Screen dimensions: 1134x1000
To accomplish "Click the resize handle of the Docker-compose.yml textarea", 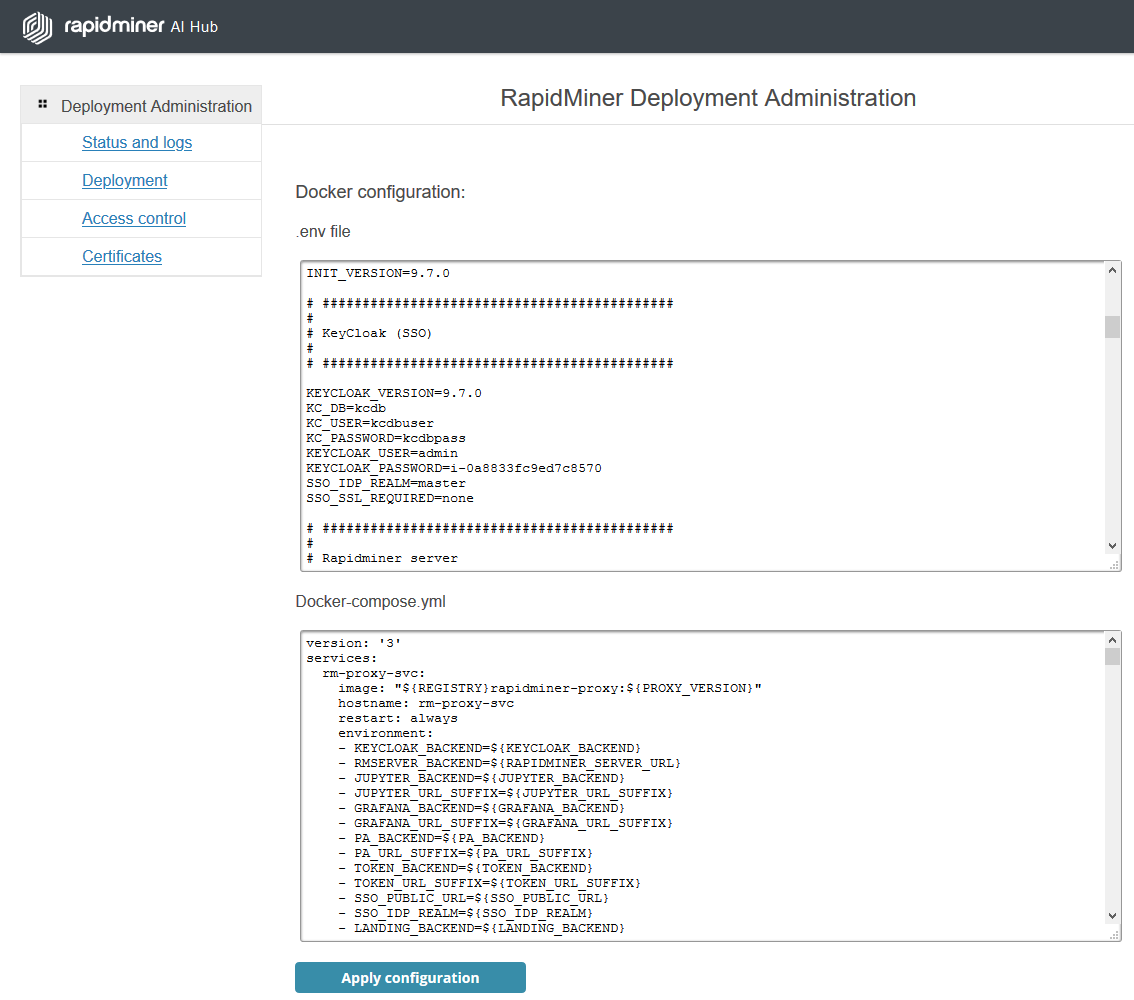I will coord(1117,936).
